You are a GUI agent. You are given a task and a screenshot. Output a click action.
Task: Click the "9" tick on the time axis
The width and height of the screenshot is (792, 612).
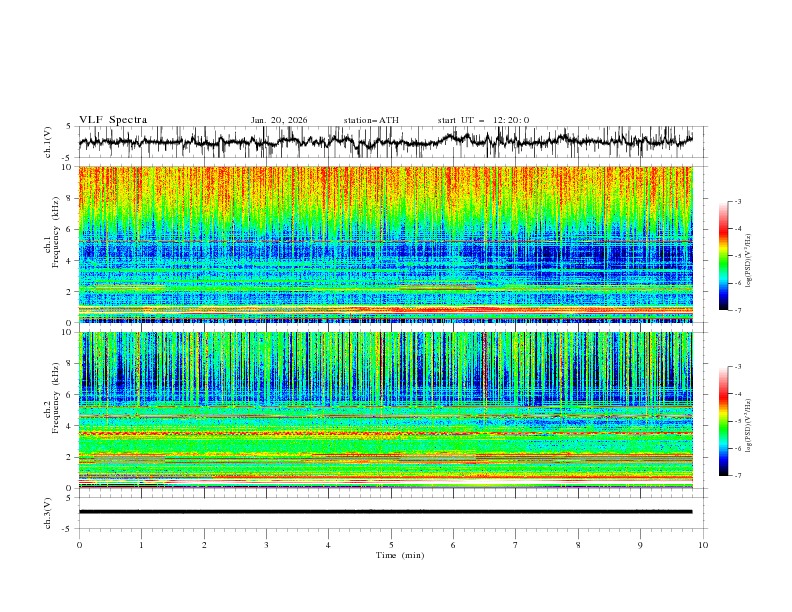pyautogui.click(x=640, y=545)
